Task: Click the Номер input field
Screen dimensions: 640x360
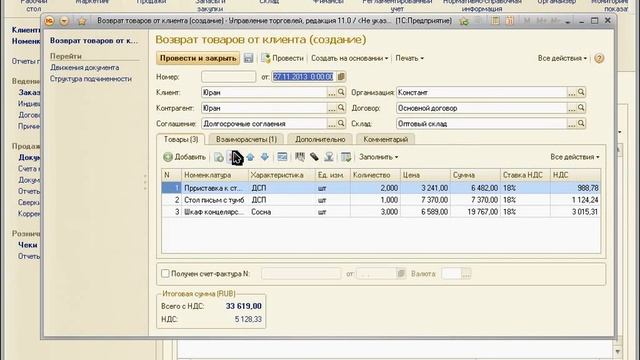Action: tap(229, 77)
